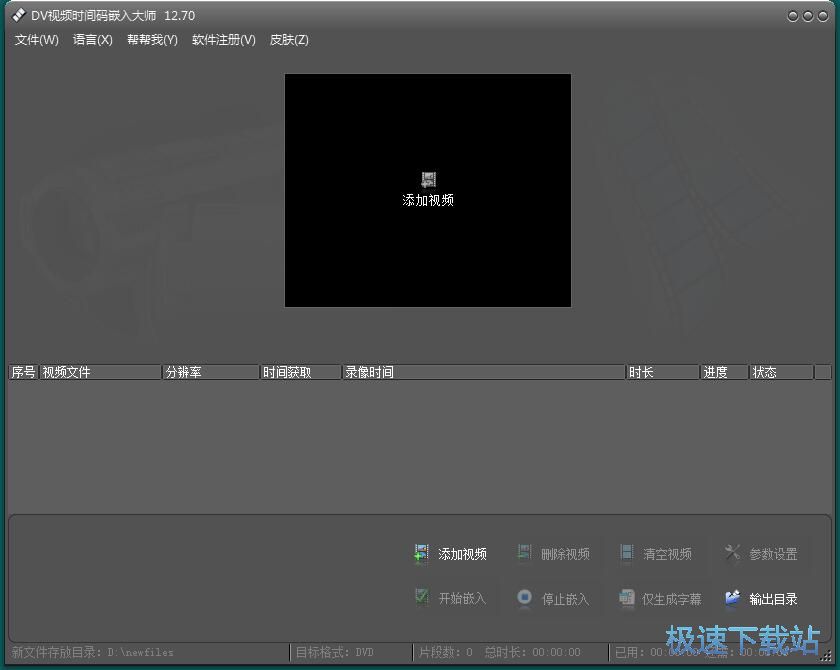The image size is (840, 670).
Task: Click the middle round window button in title bar
Action: [808, 16]
